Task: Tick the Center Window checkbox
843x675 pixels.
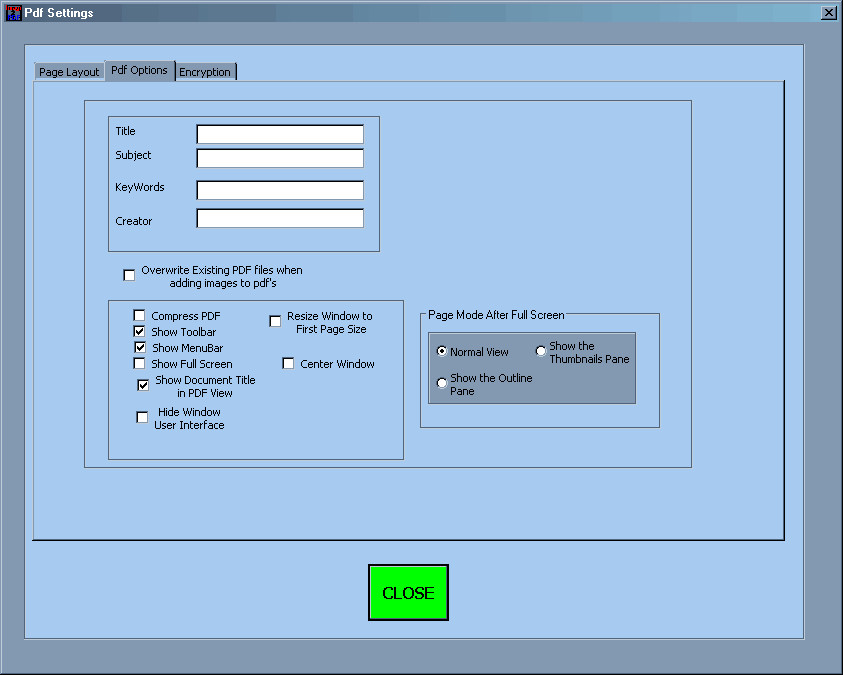Action: point(288,363)
